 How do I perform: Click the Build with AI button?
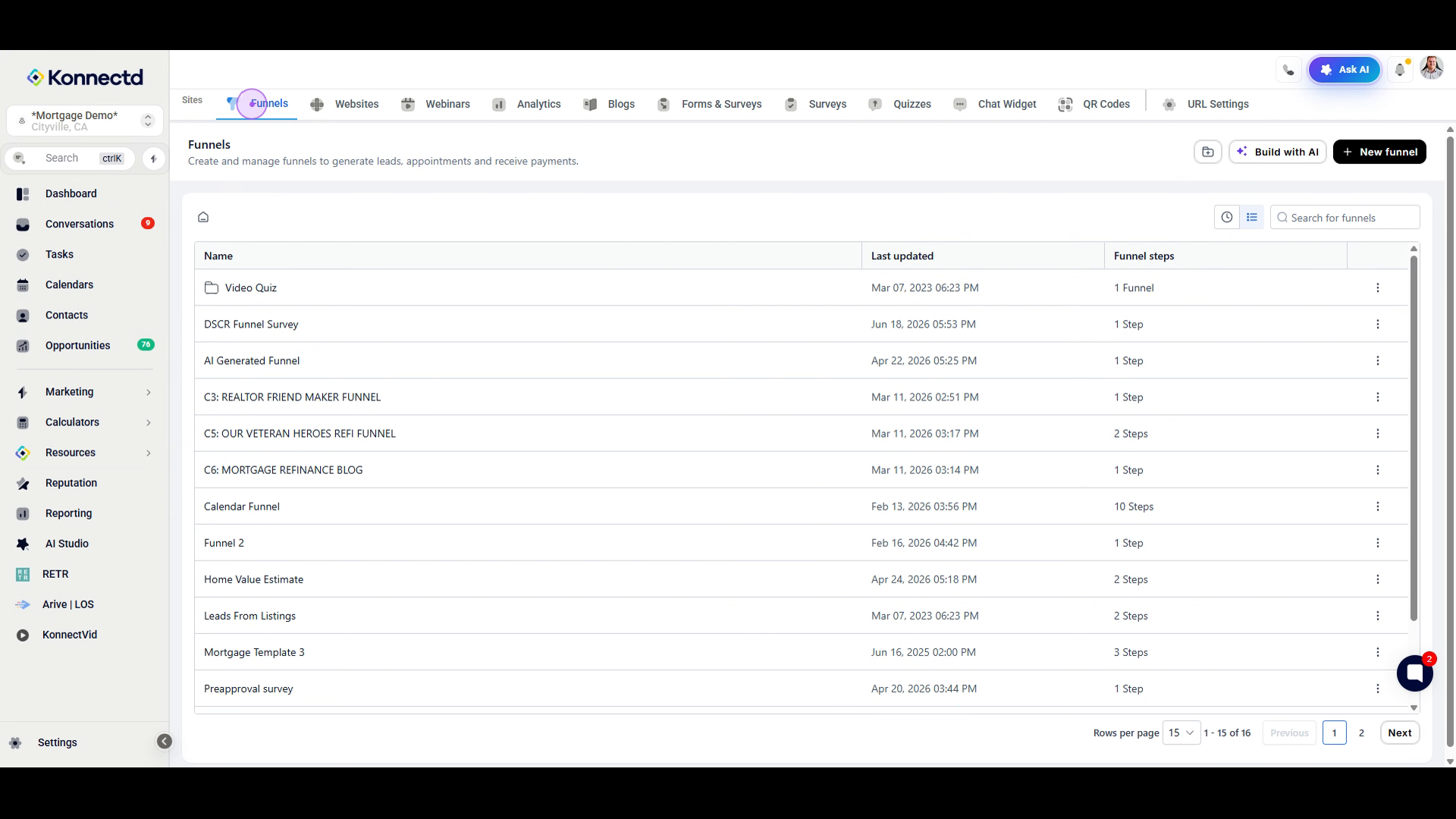tap(1278, 152)
